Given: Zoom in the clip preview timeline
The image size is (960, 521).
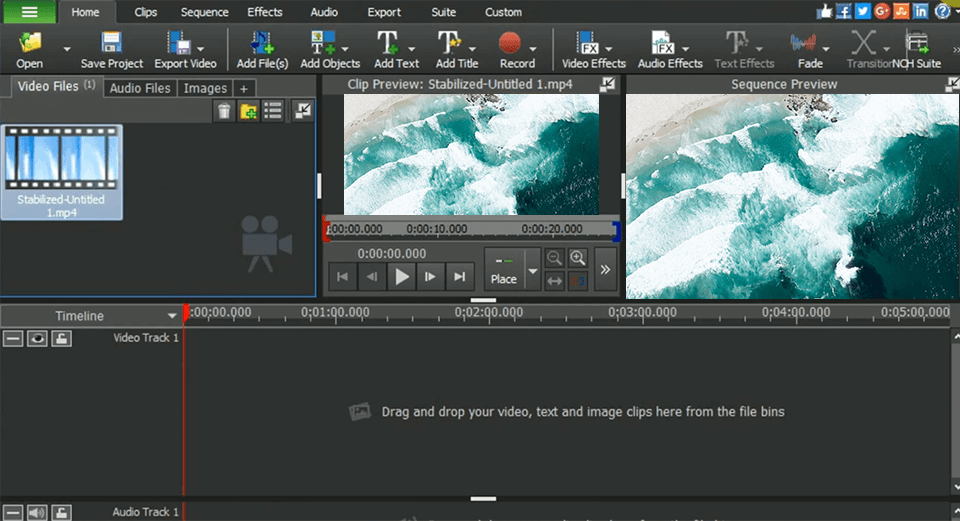Looking at the screenshot, I should click(577, 258).
